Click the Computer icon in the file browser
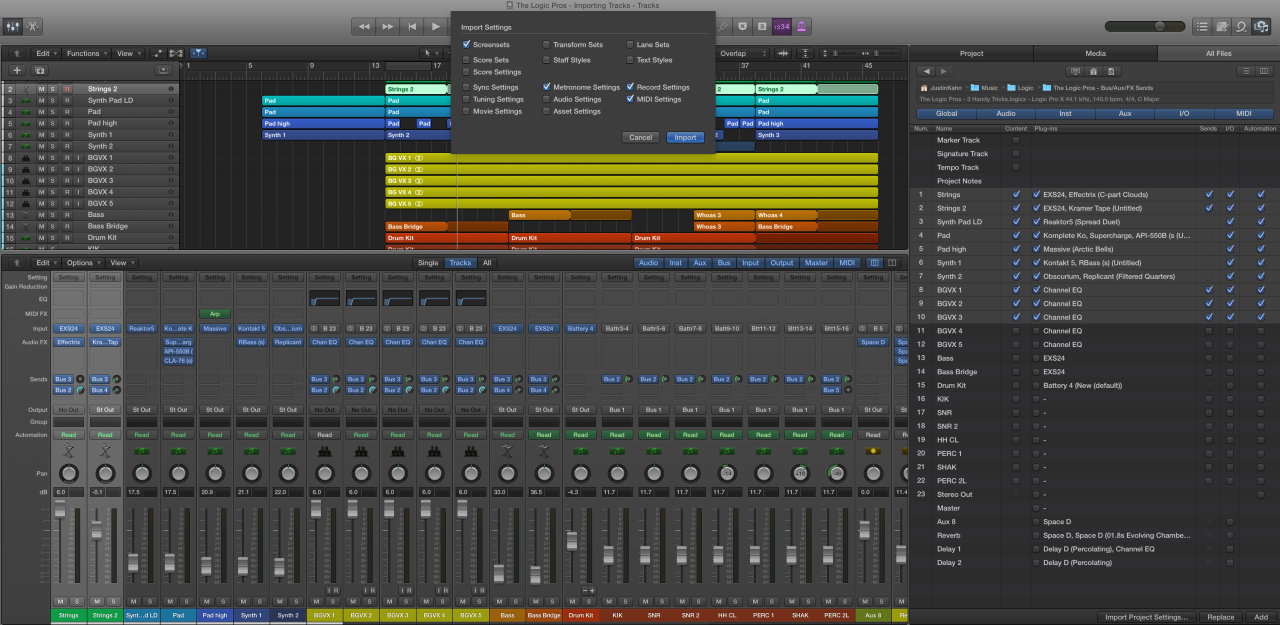Viewport: 1280px width, 625px height. [1074, 71]
